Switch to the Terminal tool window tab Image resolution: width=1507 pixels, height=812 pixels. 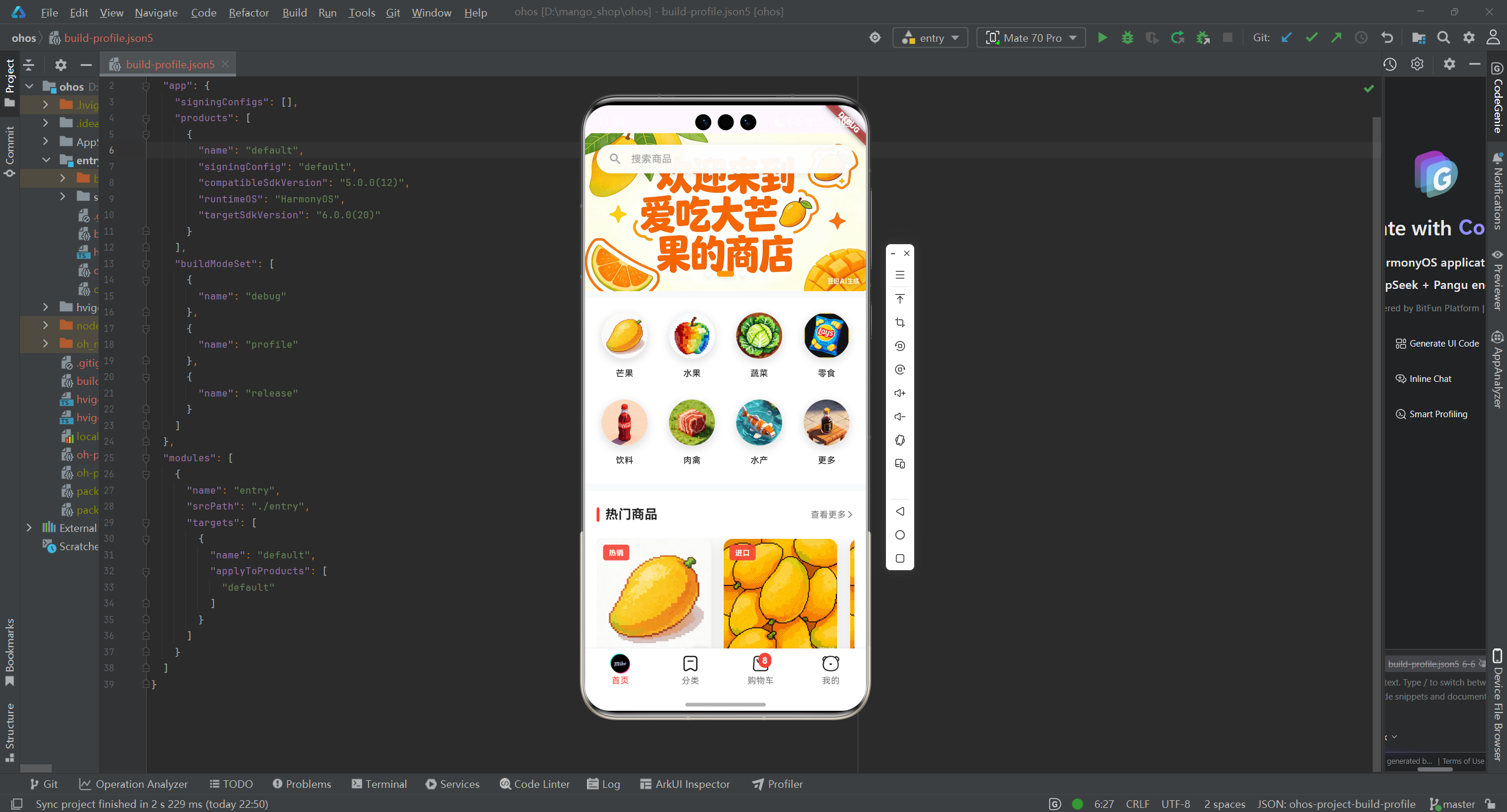[379, 784]
